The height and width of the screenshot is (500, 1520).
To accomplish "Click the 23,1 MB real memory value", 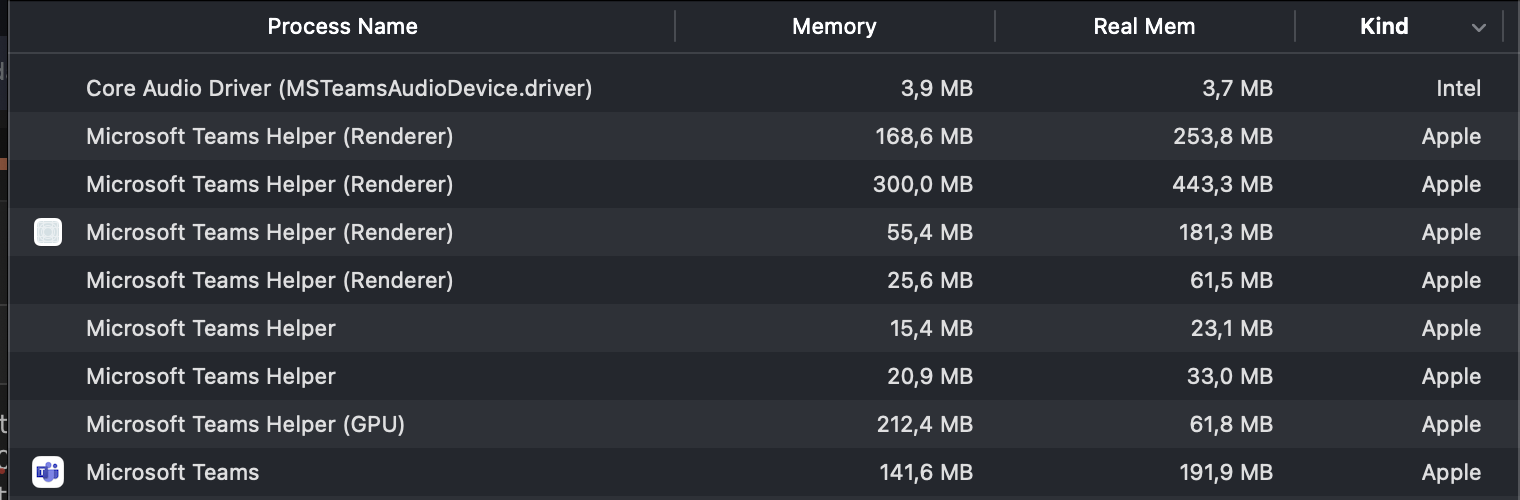I will click(1232, 328).
